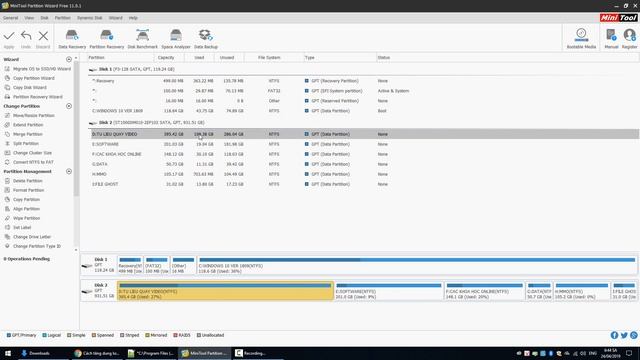This screenshot has width=640, height=360.
Task: Click the Undo arrow icon
Action: 26,36
